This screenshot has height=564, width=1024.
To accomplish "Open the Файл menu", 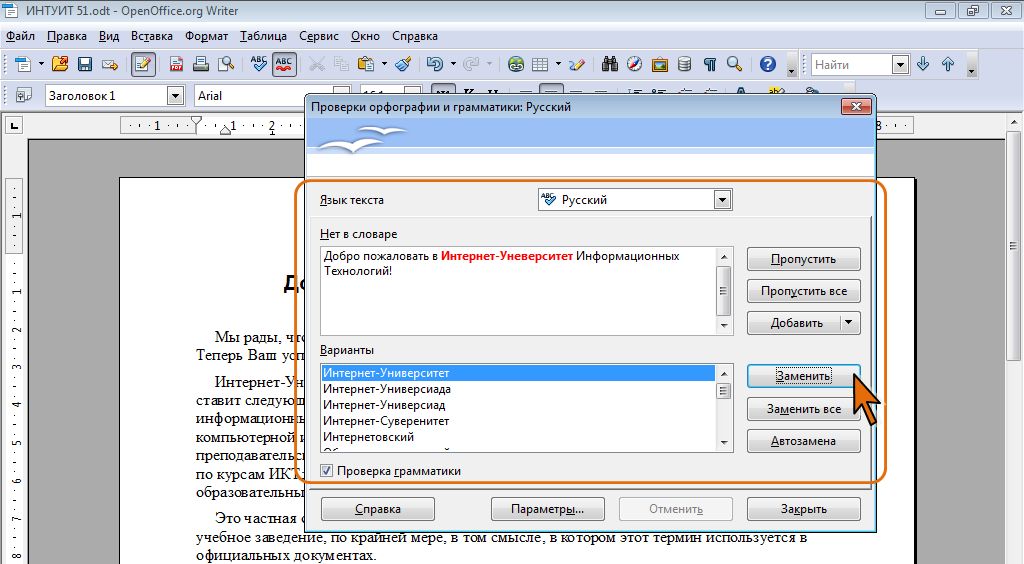I will pos(20,36).
